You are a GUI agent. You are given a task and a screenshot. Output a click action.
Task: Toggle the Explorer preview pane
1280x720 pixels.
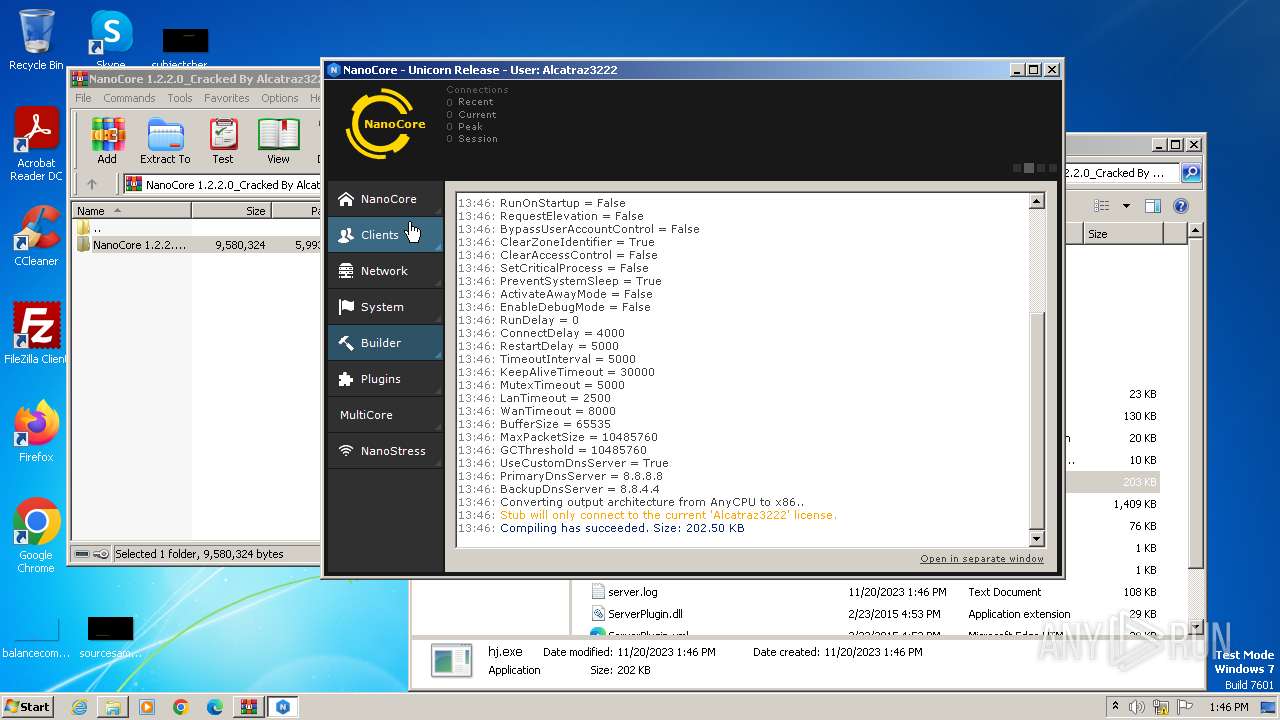tap(1152, 206)
